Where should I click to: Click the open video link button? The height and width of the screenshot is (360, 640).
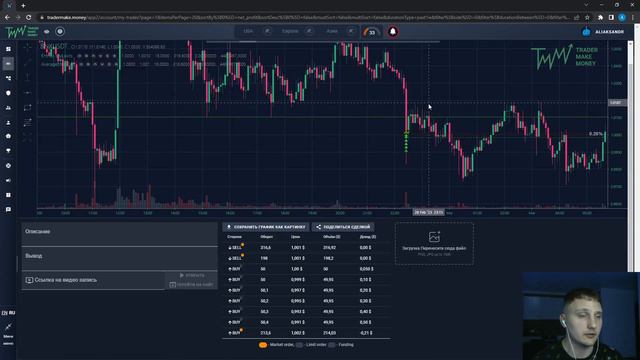point(191,276)
